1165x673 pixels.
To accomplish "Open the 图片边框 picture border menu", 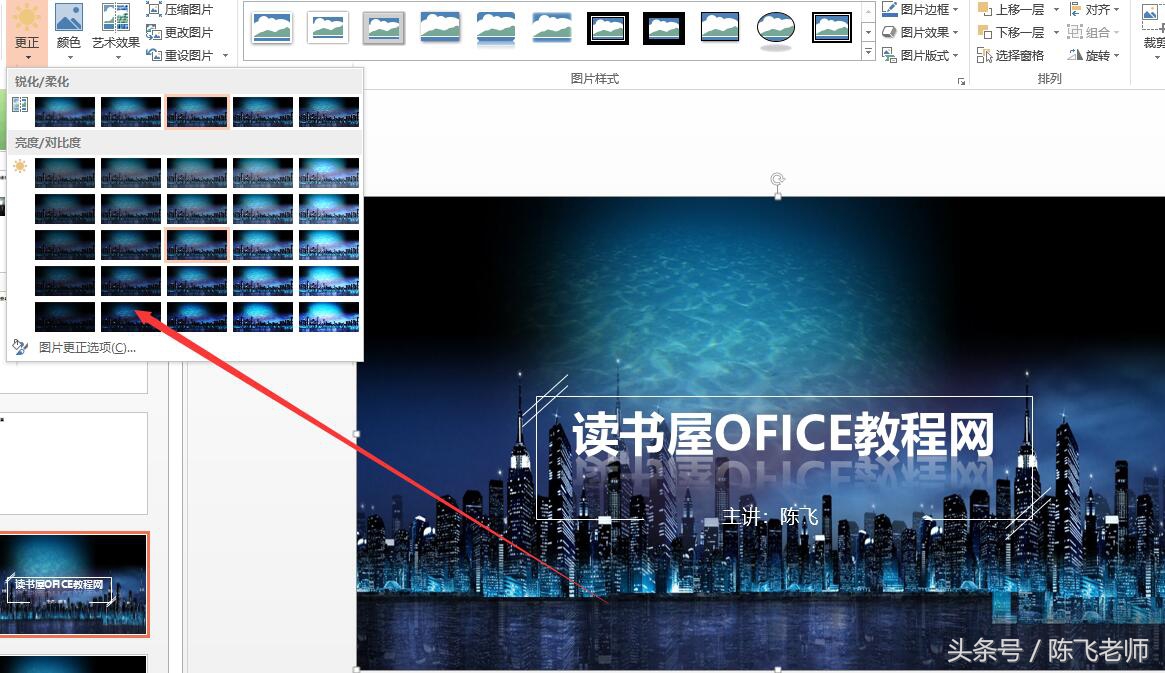I will point(920,10).
